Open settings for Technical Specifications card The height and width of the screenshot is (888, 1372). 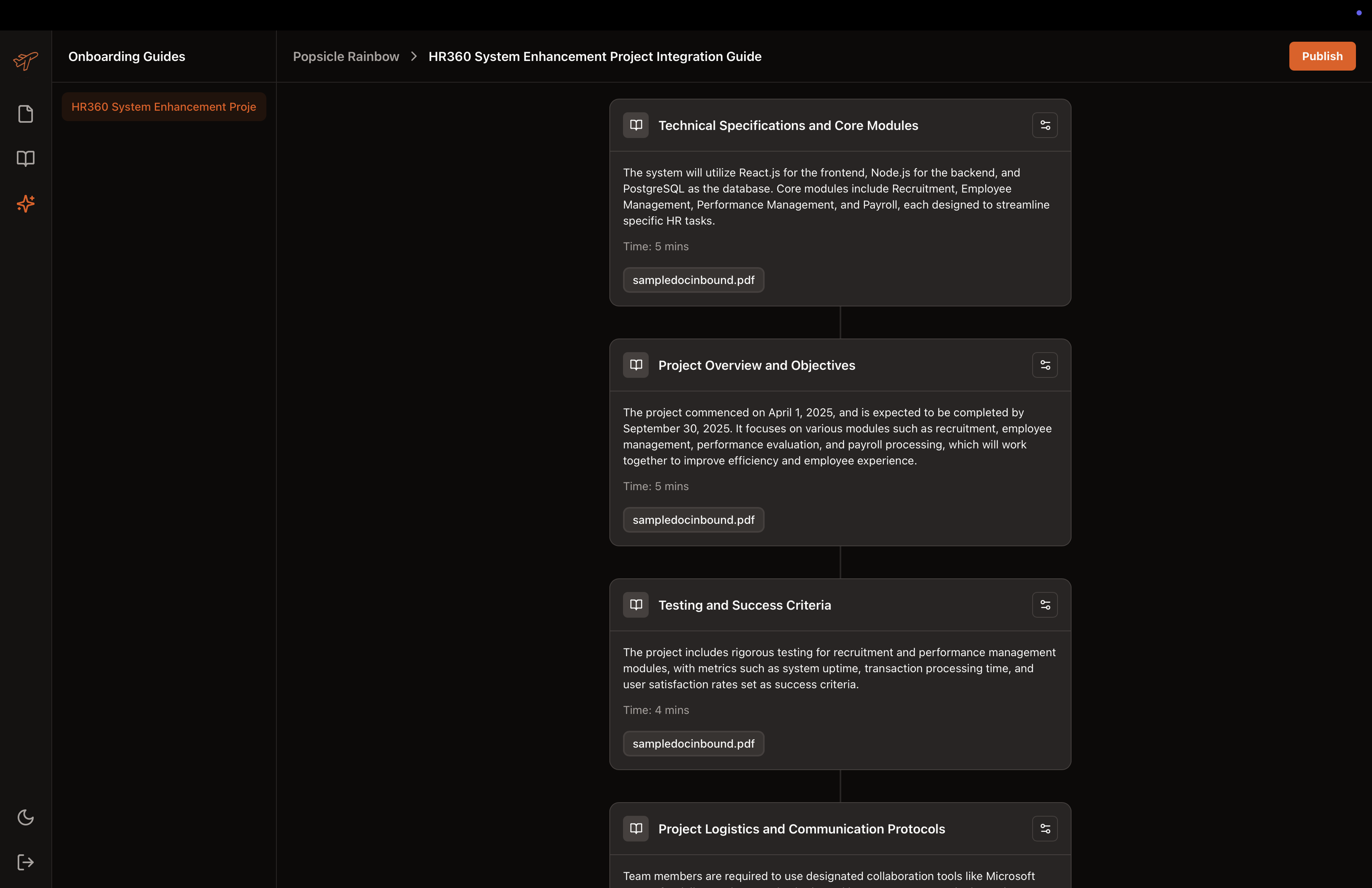point(1045,125)
